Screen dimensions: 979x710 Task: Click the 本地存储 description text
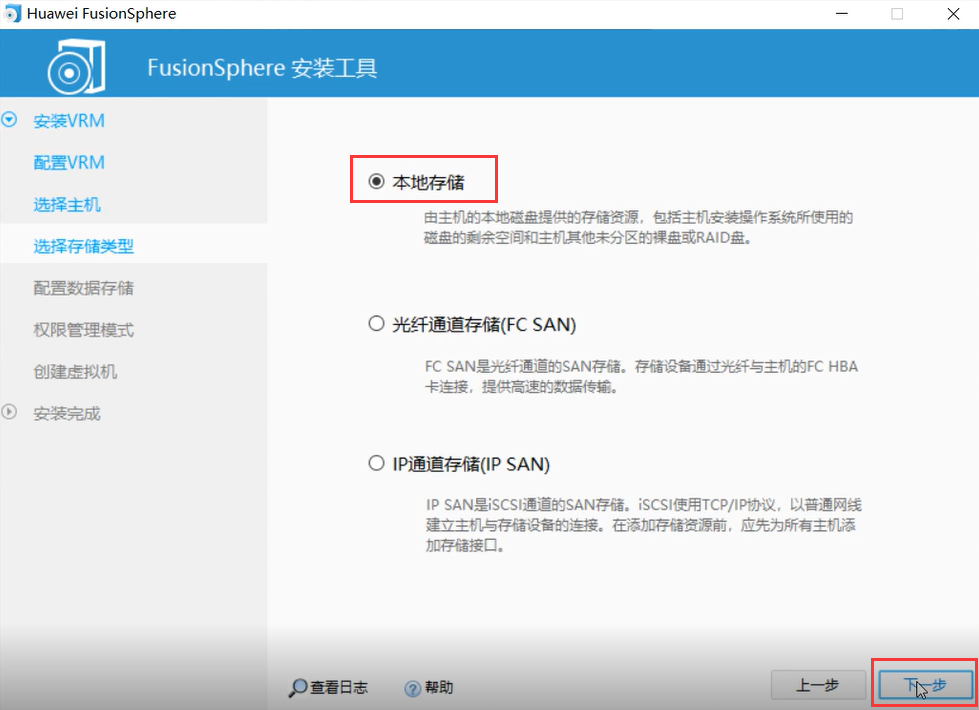click(x=638, y=227)
